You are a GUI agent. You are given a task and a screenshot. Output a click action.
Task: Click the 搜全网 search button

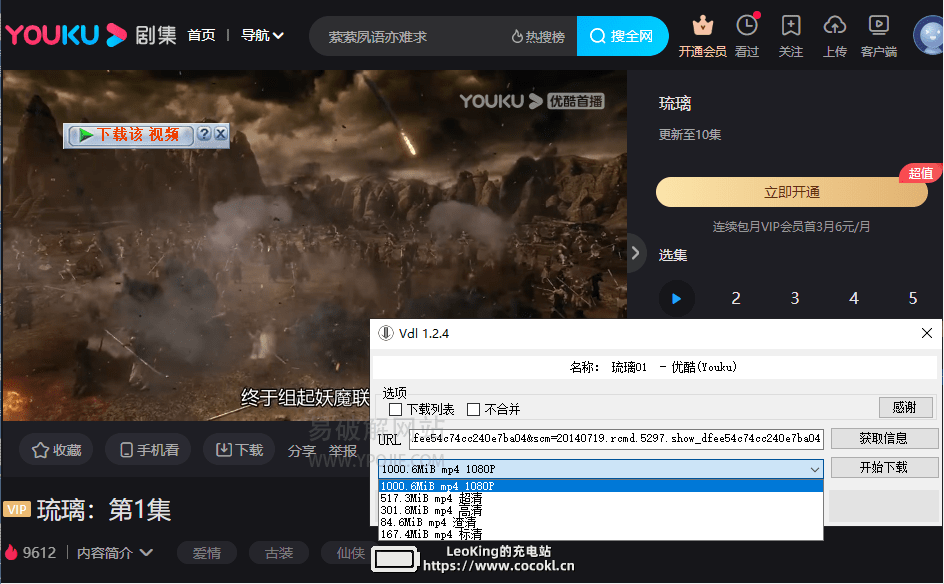click(x=622, y=36)
